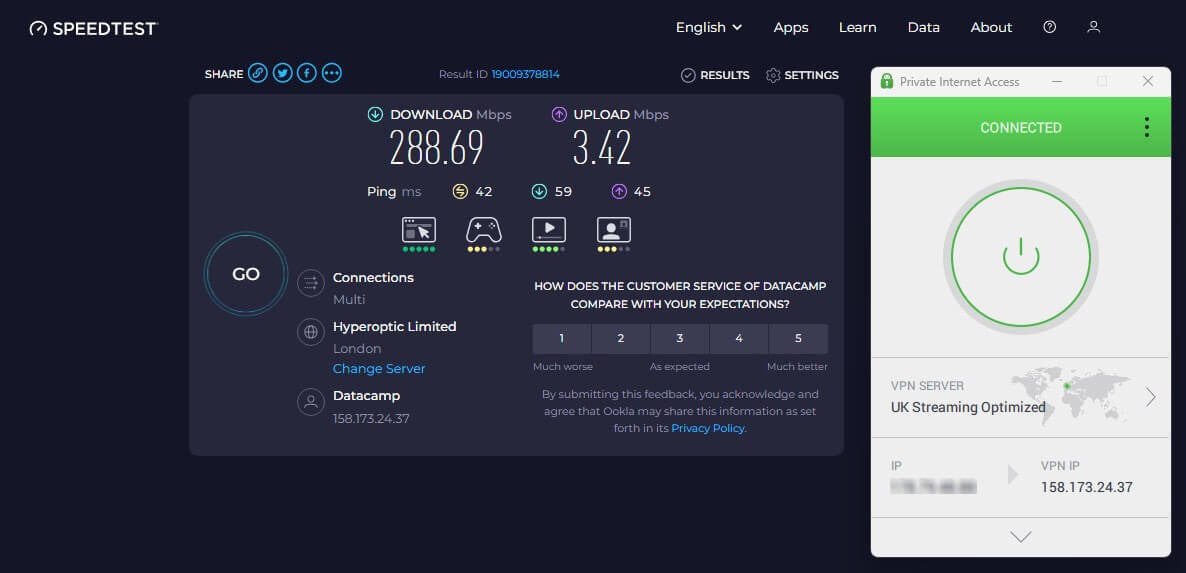This screenshot has height=573, width=1186.
Task: Toggle the PIA VPN power button
Action: pos(1020,257)
